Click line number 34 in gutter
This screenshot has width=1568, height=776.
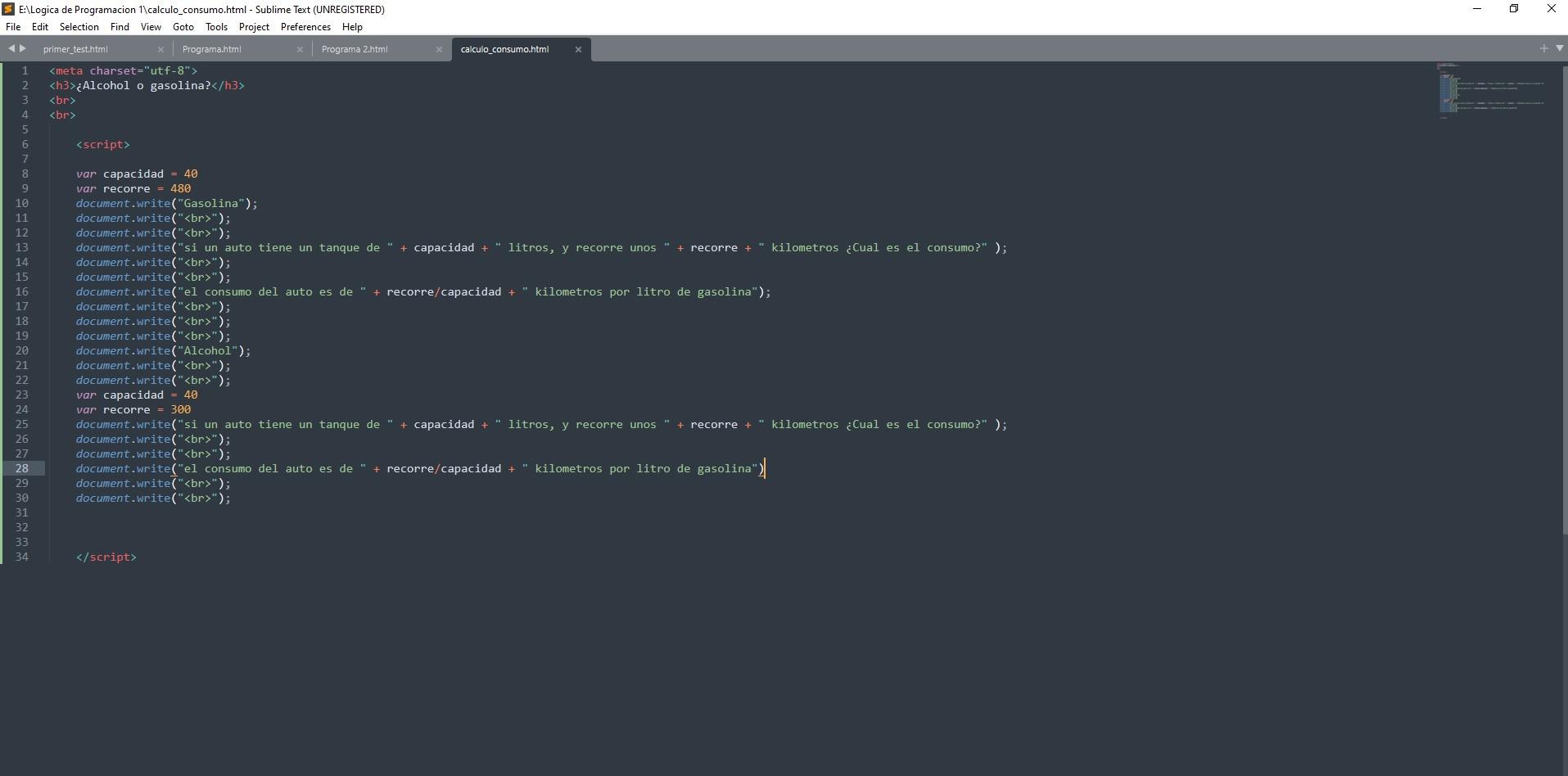click(x=22, y=557)
